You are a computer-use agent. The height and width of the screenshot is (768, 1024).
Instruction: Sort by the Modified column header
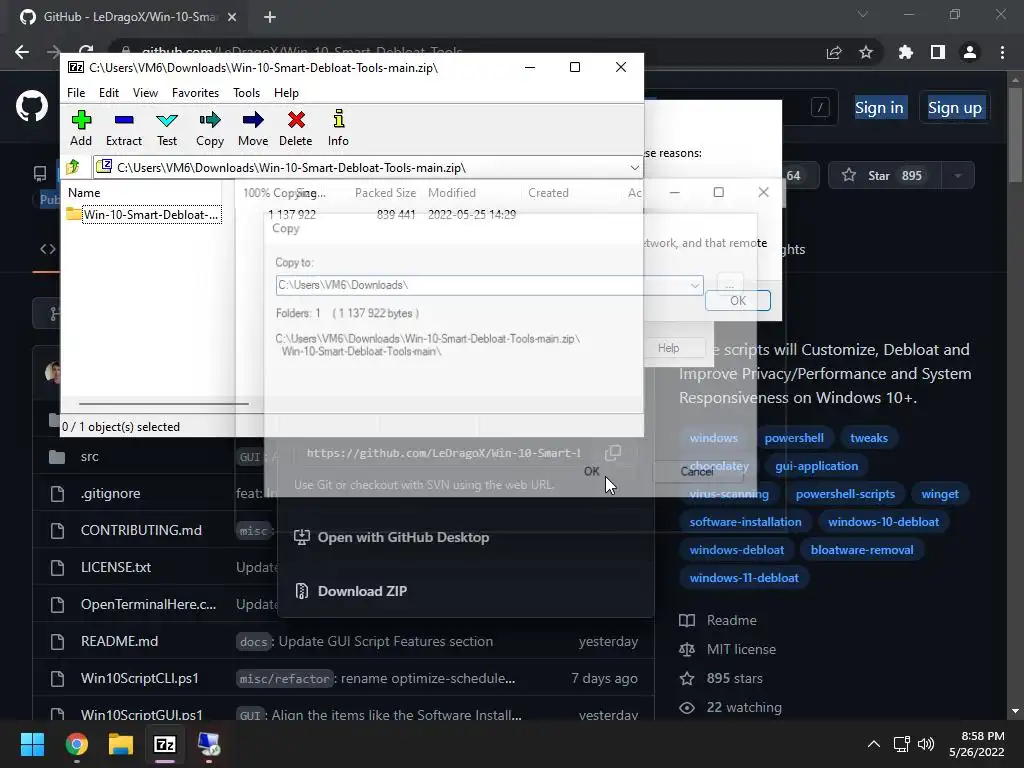click(452, 193)
